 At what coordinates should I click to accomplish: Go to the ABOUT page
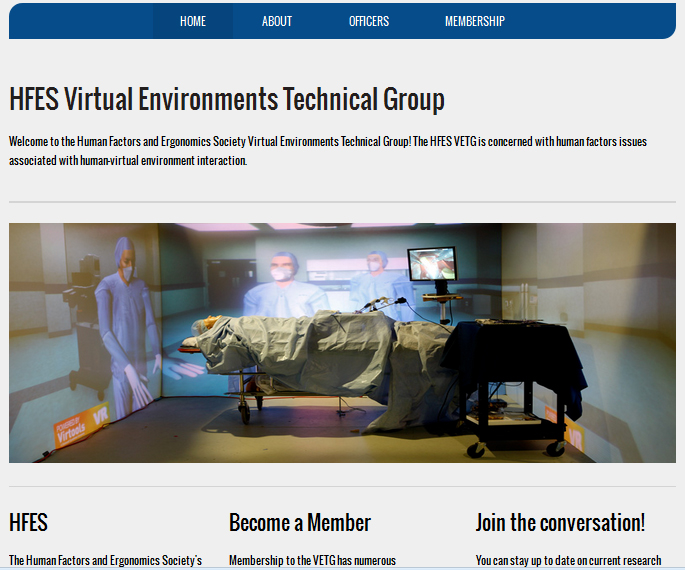[x=277, y=21]
